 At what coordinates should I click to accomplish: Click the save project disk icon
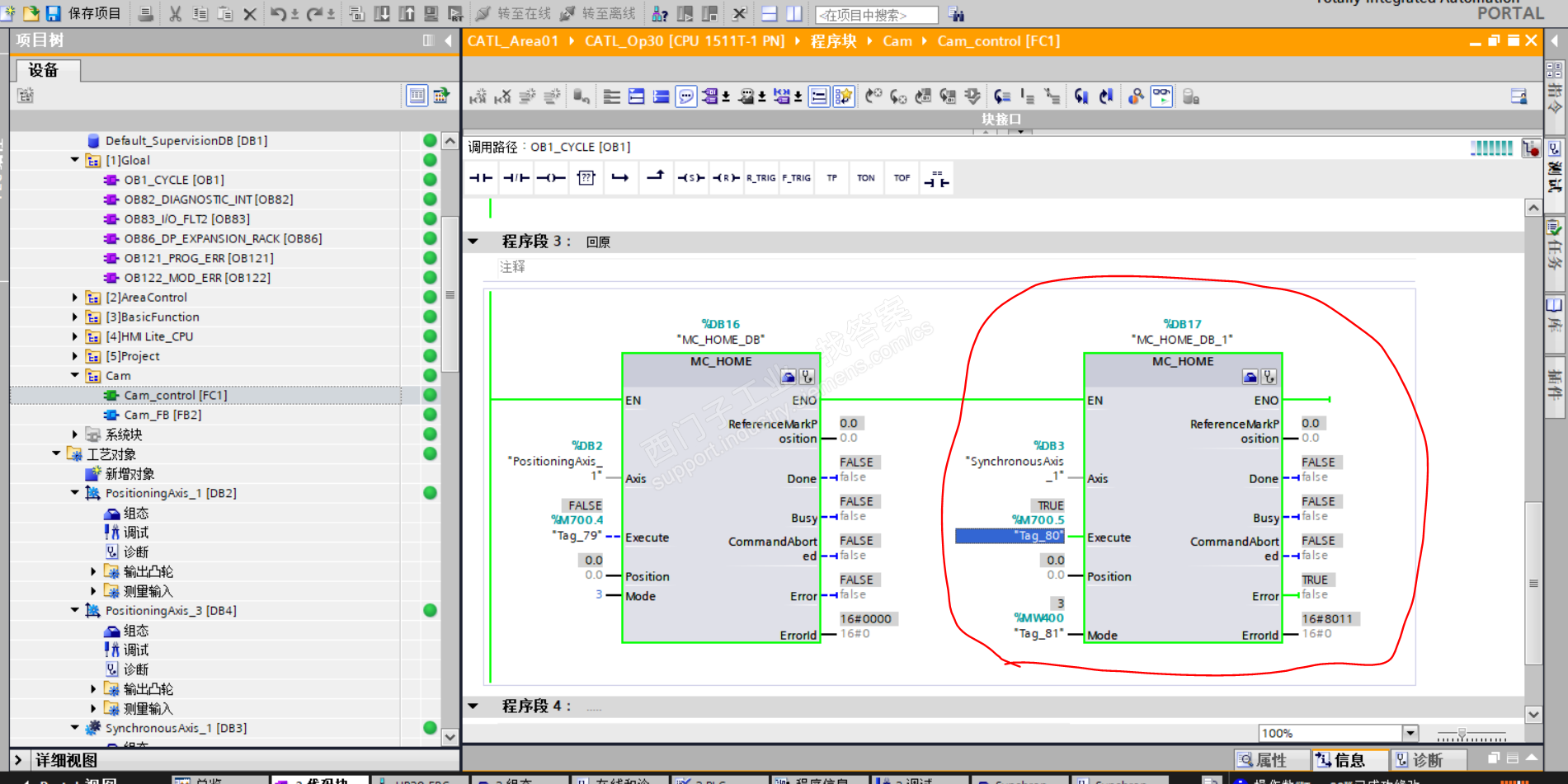pyautogui.click(x=53, y=13)
